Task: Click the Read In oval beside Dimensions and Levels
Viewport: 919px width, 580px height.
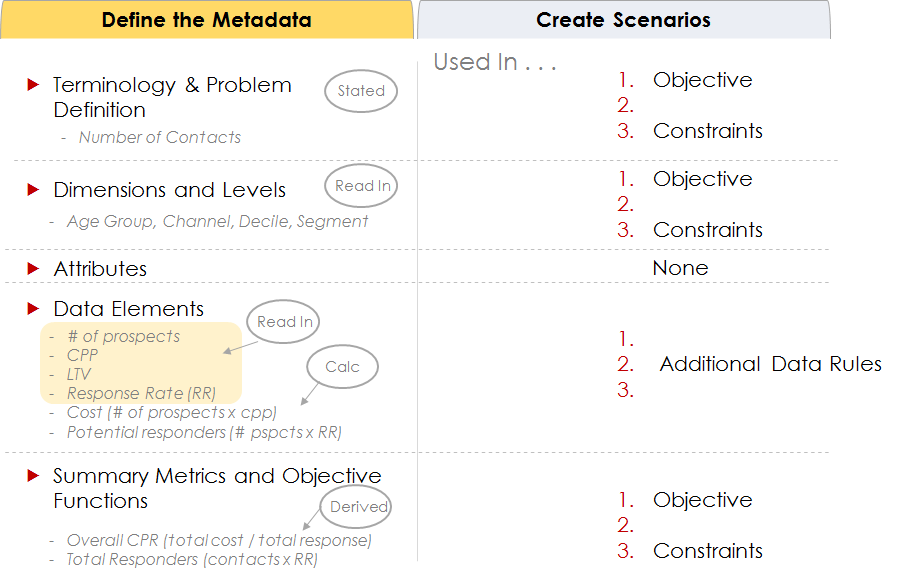Action: tap(362, 186)
